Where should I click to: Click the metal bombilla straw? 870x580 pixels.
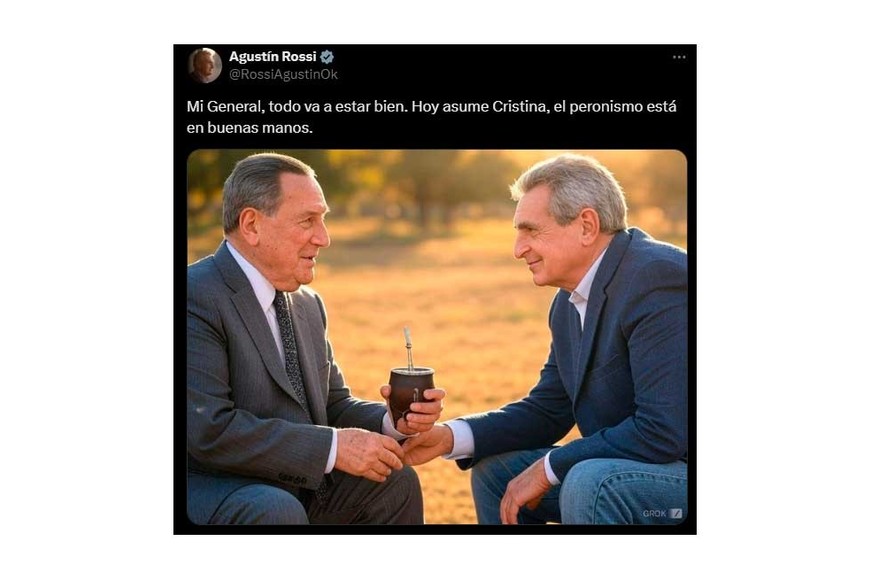coord(408,348)
